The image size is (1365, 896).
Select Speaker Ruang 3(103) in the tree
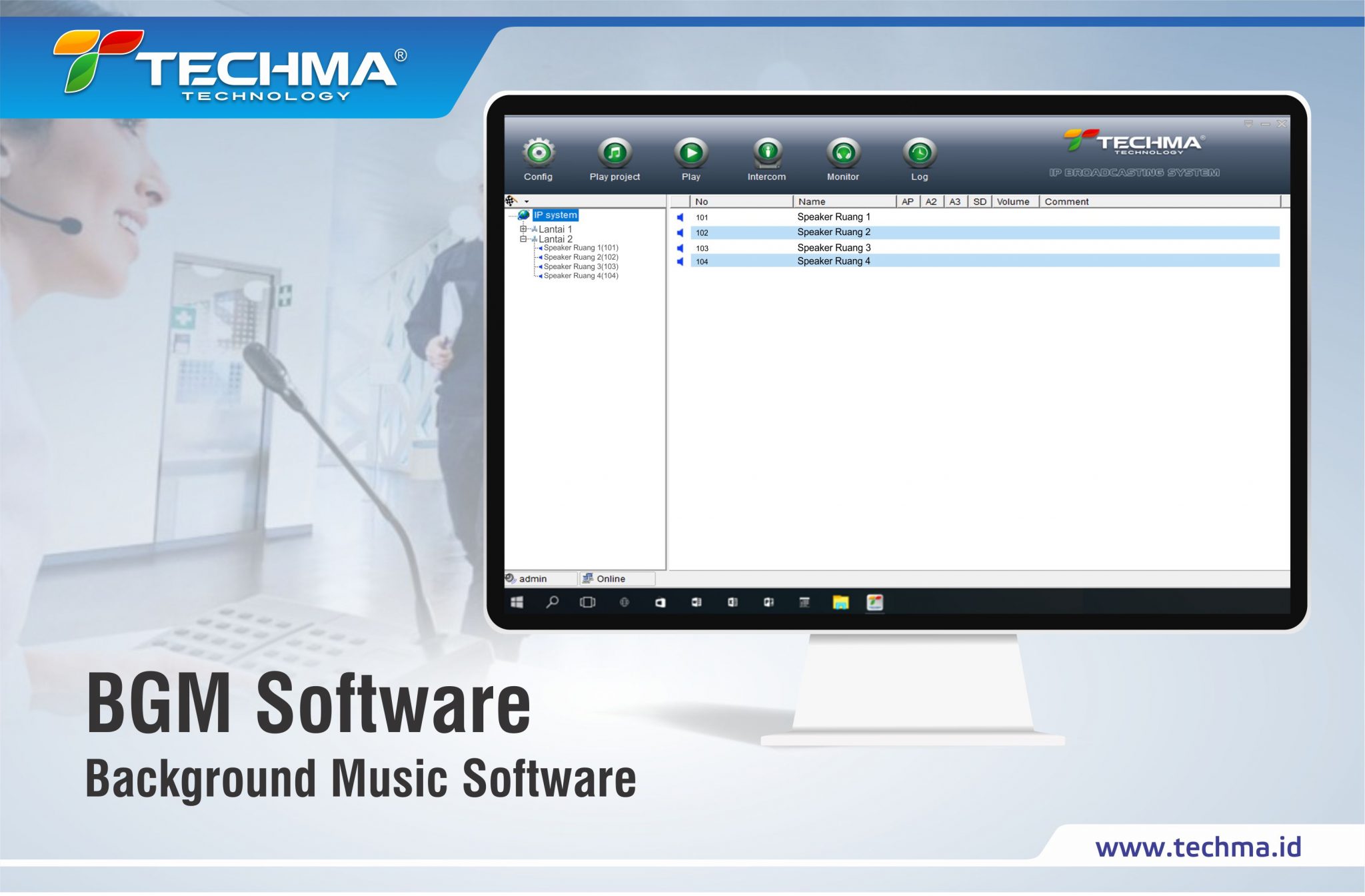tap(580, 266)
